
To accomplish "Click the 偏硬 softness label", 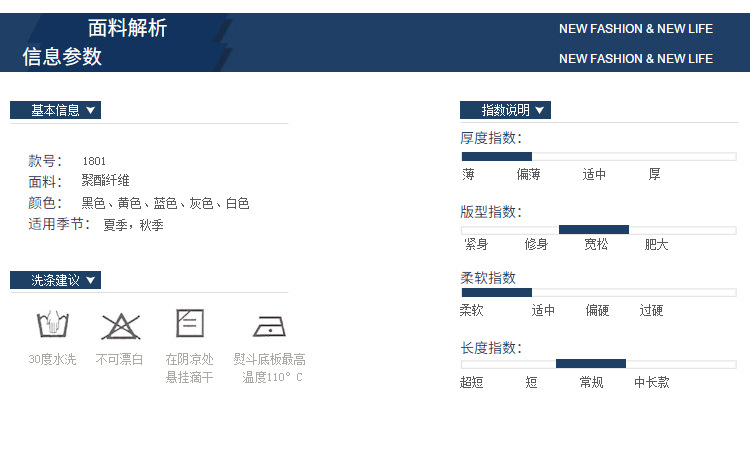I will click(x=597, y=311).
